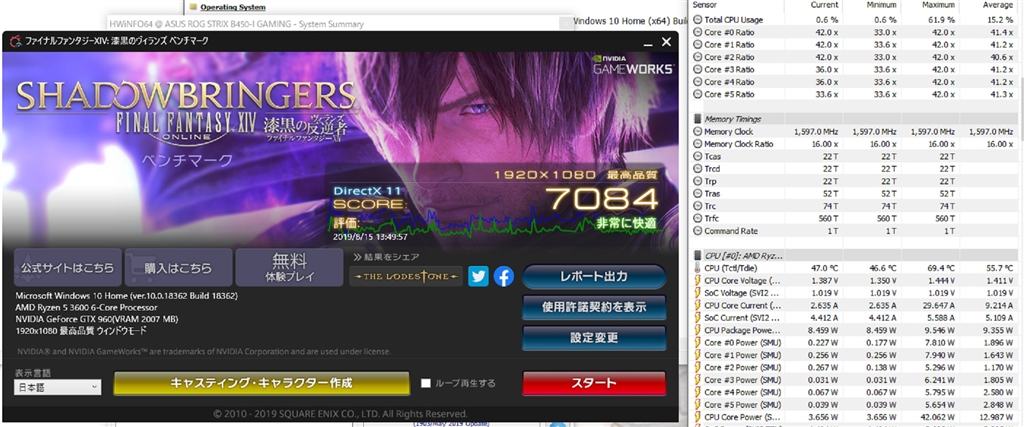
Task: Open the 表示言語 language dropdown showing 日本語
Action: [57, 387]
